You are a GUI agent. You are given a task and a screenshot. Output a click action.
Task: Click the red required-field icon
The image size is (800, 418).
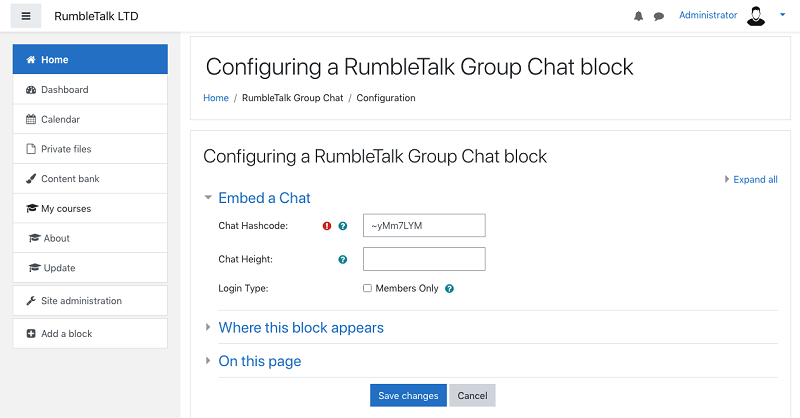327,226
